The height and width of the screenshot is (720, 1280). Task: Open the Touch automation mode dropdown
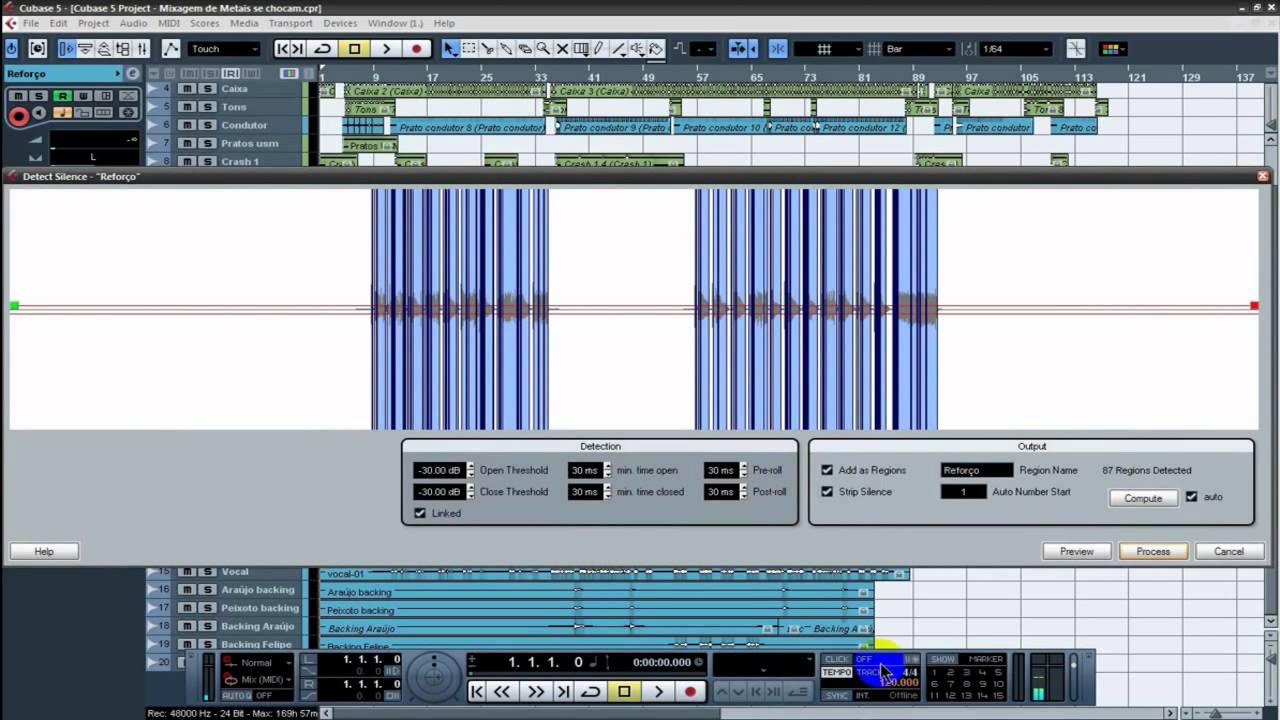point(224,48)
